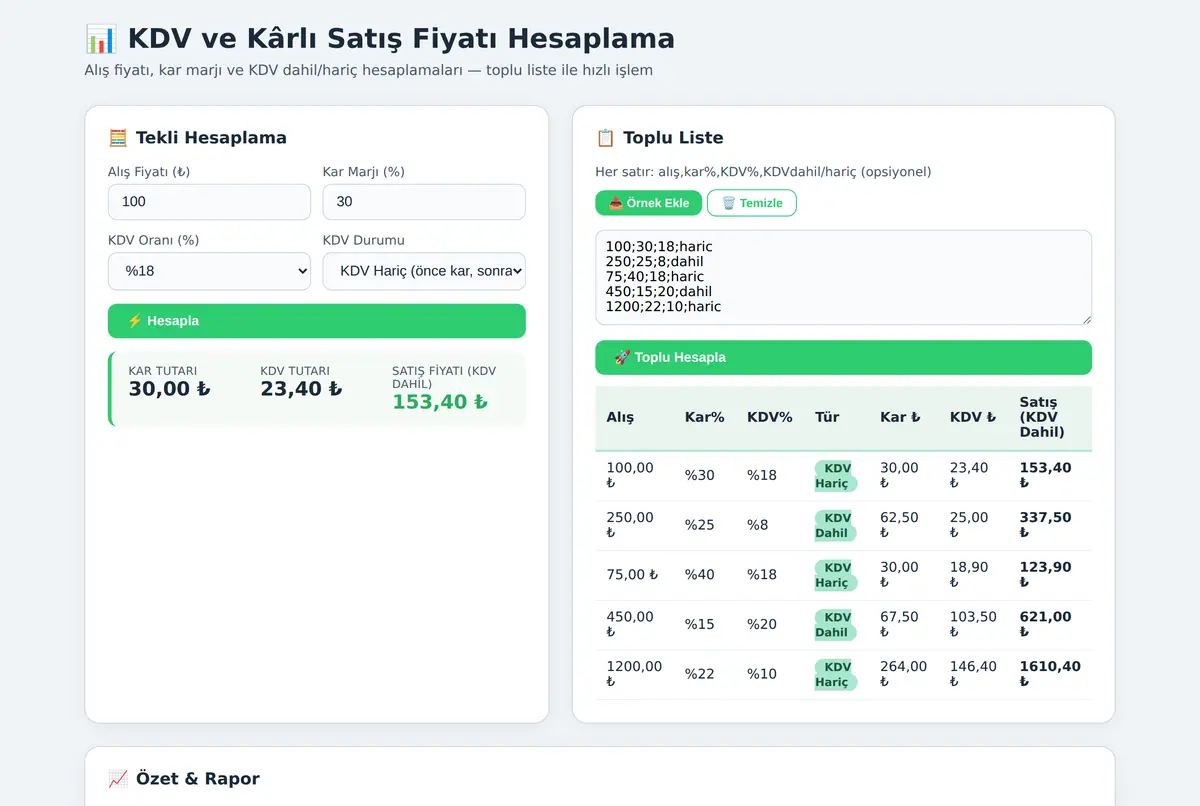Click the Temizle button
The image size is (1200, 806).
(752, 203)
